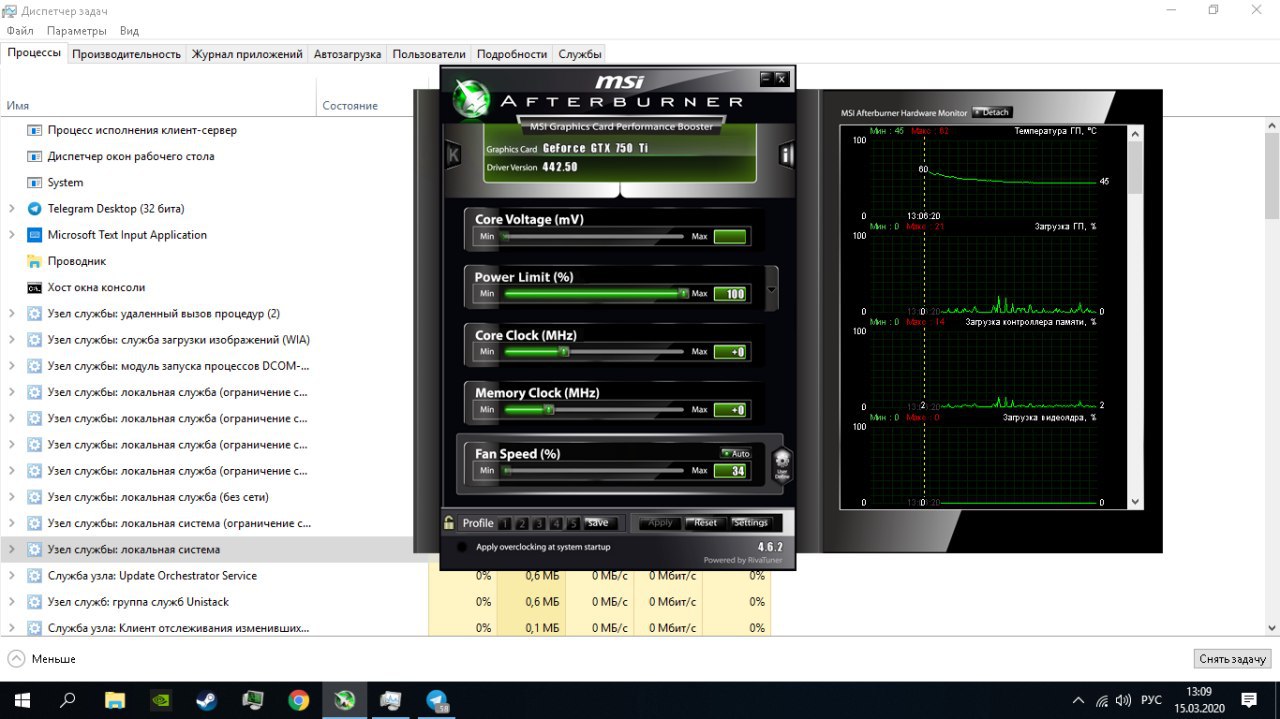This screenshot has height=719, width=1280.
Task: Select profile slot 2
Action: tap(522, 523)
